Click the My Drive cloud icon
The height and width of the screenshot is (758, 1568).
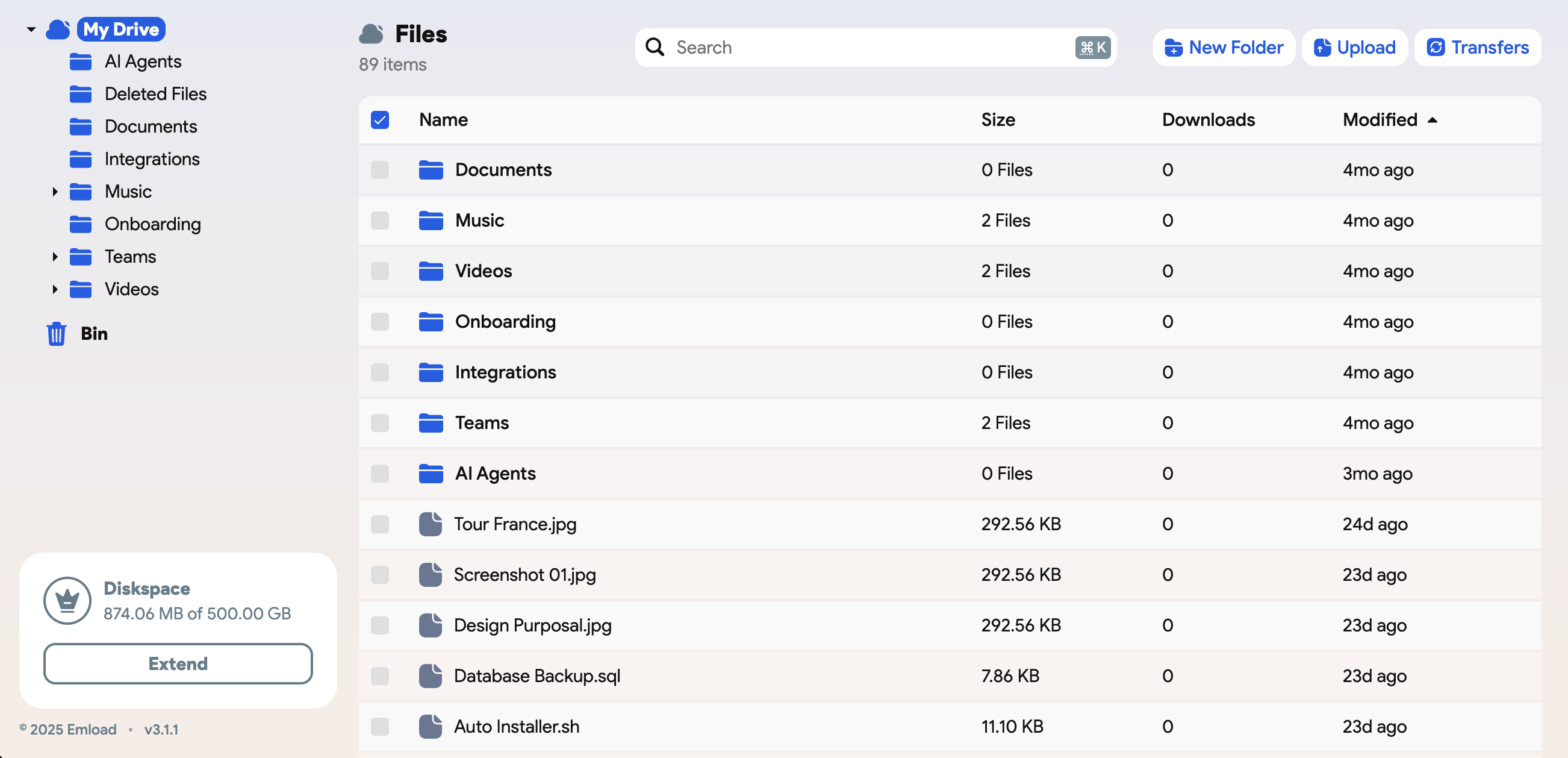click(58, 30)
